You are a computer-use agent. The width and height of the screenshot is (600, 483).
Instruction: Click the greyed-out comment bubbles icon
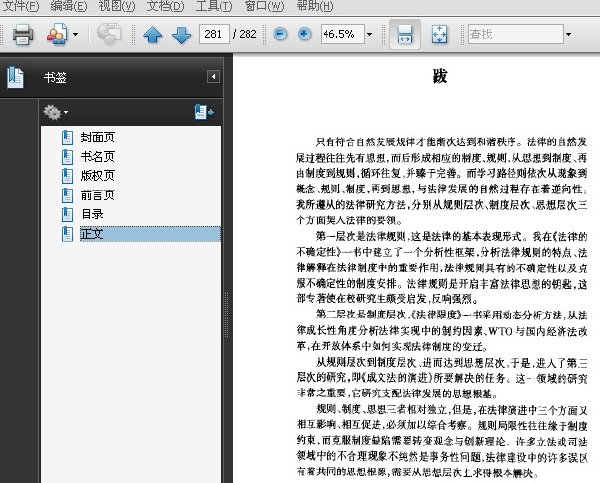click(109, 34)
